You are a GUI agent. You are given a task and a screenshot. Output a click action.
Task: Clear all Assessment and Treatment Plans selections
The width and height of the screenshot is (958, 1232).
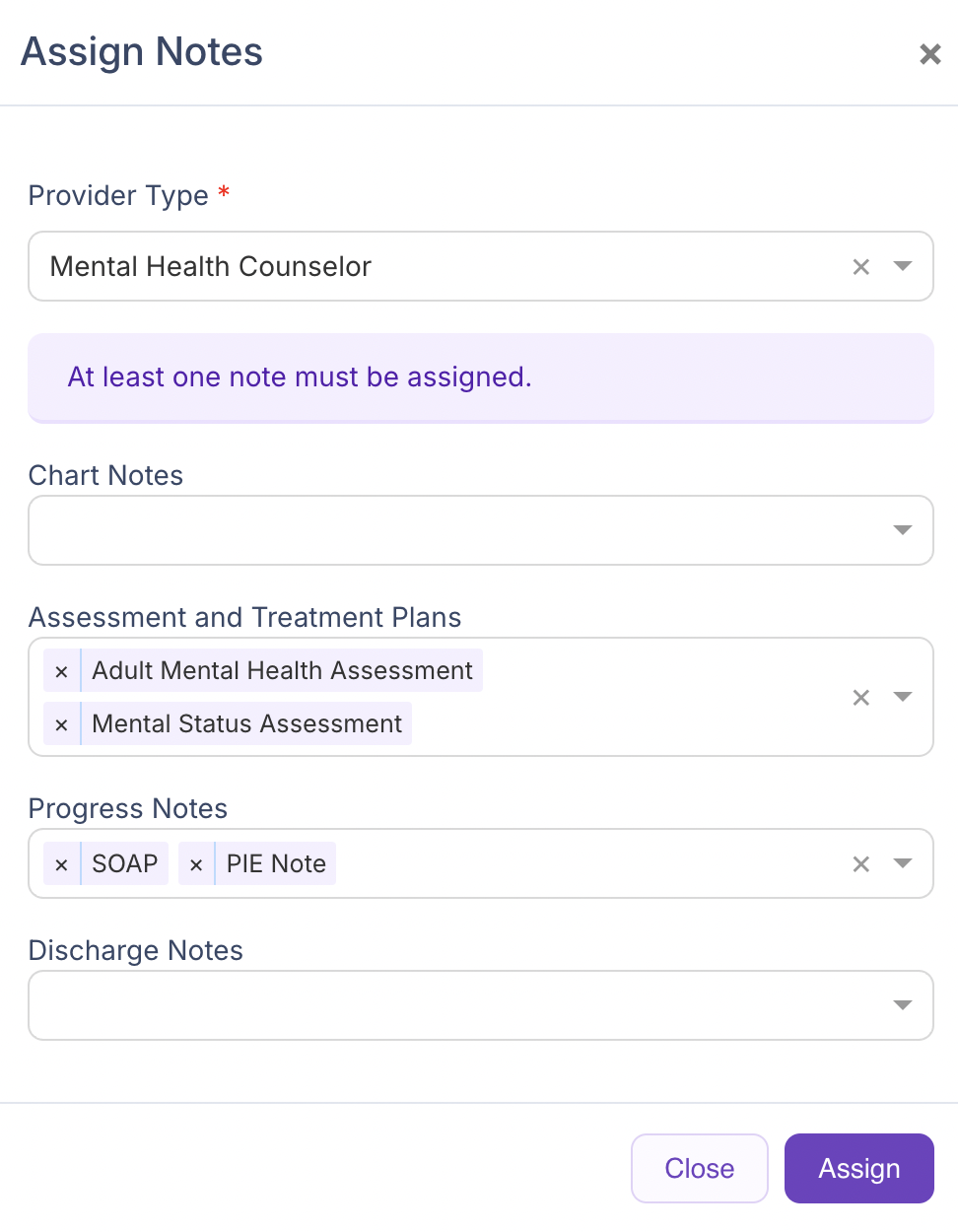pos(860,697)
